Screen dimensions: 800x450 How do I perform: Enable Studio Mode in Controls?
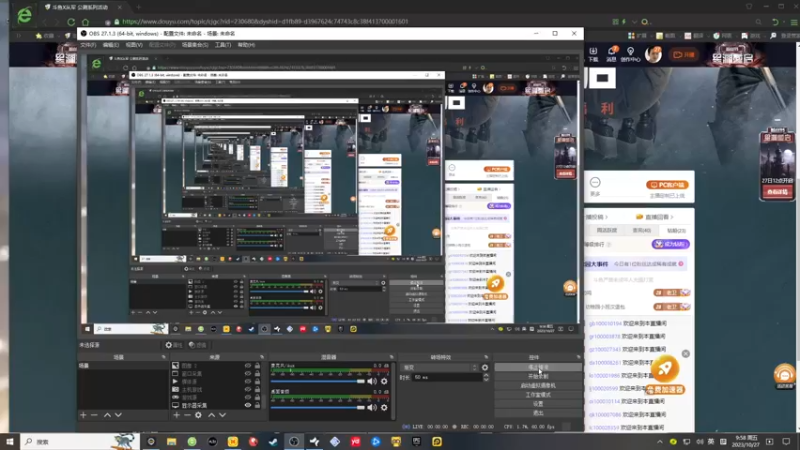[538, 395]
